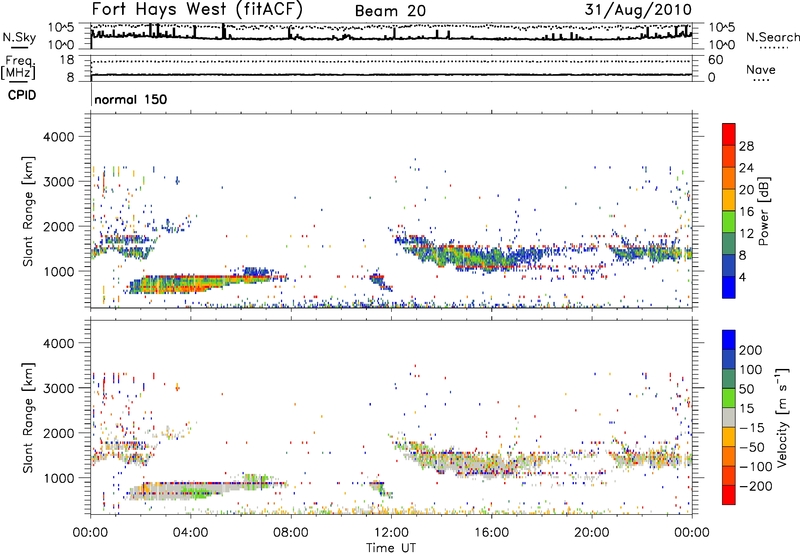Select the 'N.Sky' legend label
Screen dimensions: 800x554
19,37
